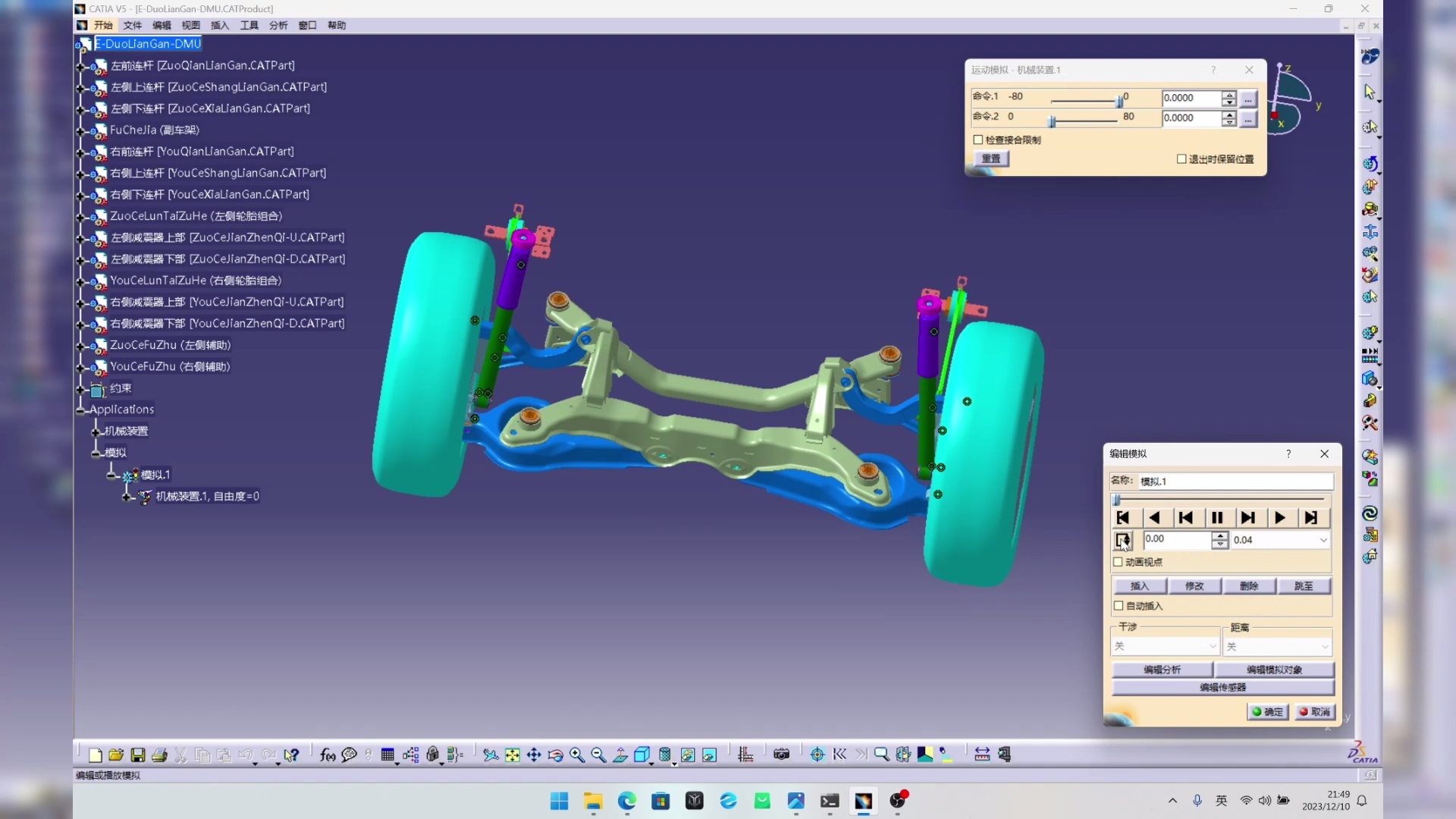Click the 重置 button
This screenshot has width=1456, height=819.
[x=991, y=158]
